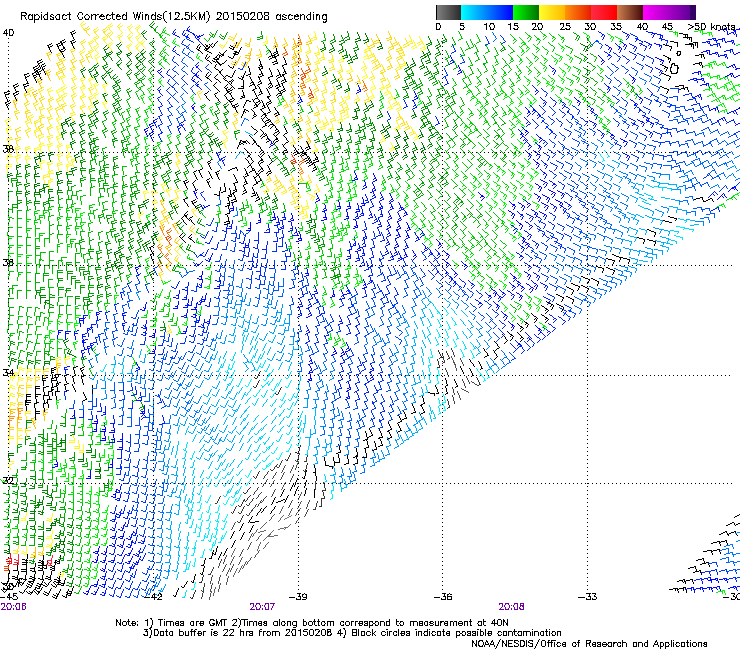740x650 pixels.
Task: Click the black contamination circle near top right
Action: tap(674, 69)
